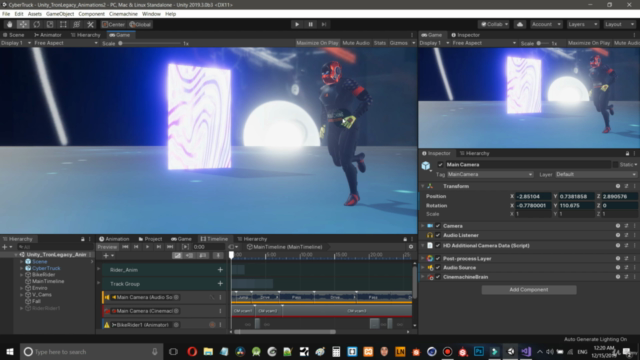Click the add button on the Track Group
This screenshot has width=640, height=360.
[220, 284]
